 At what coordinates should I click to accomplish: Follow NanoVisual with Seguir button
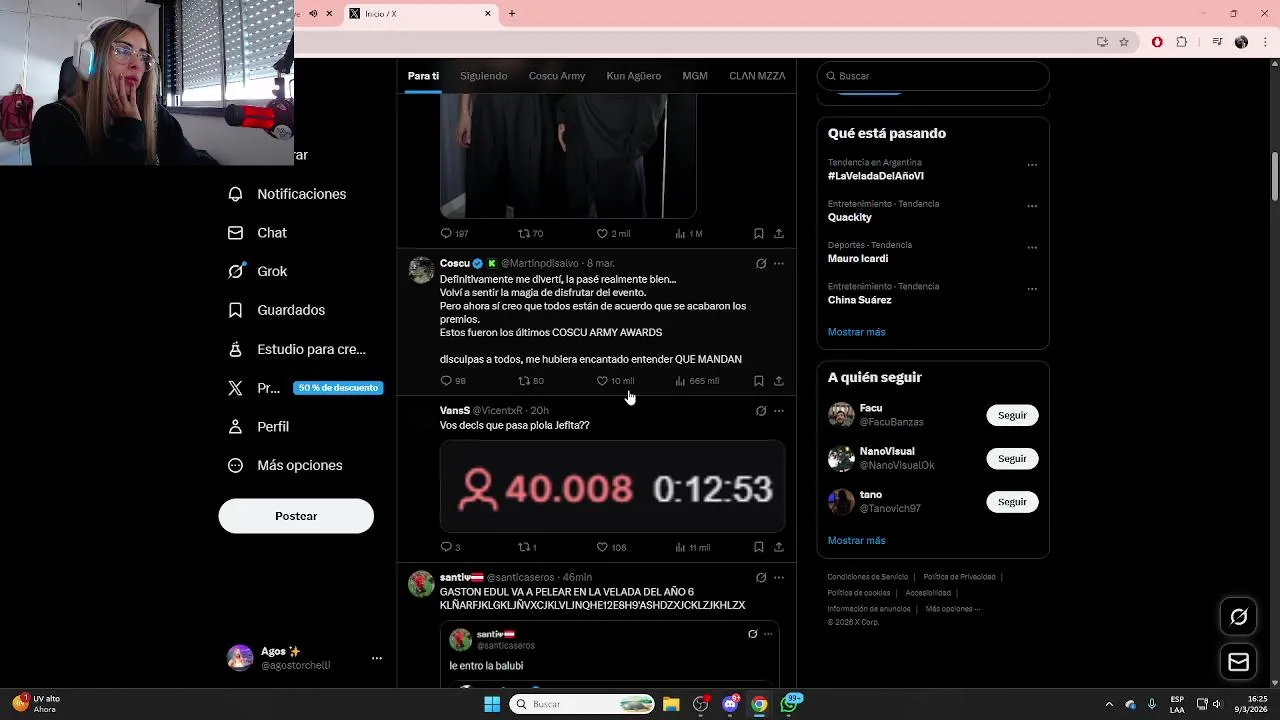point(1012,458)
